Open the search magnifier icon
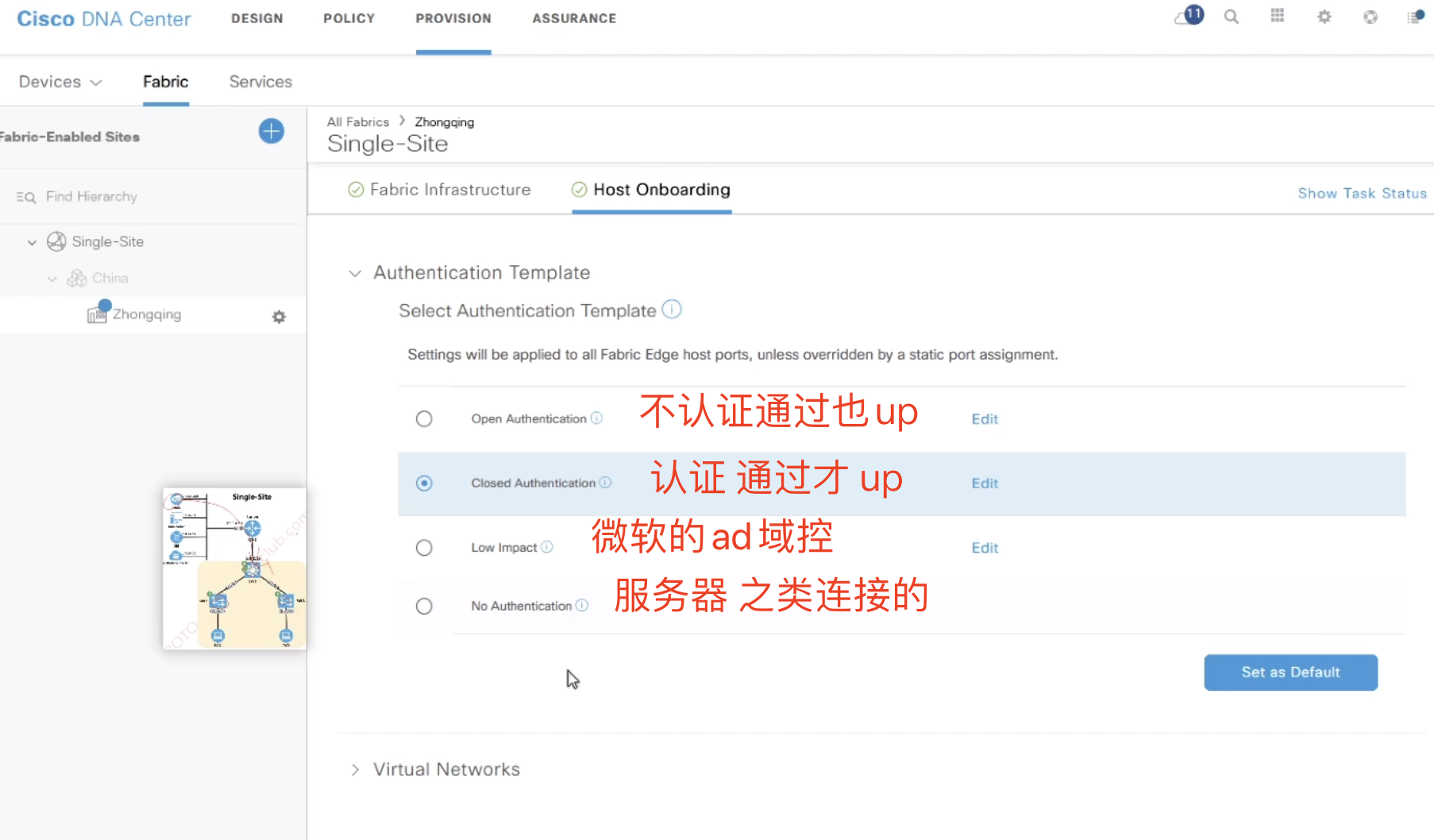Screen dimensions: 1434x840 click(1232, 17)
